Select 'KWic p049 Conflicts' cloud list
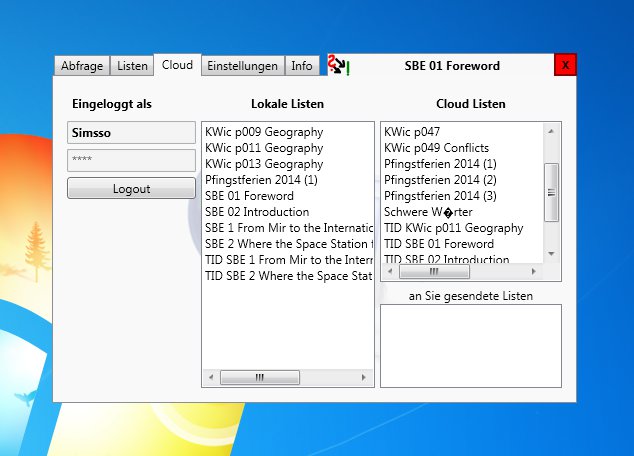This screenshot has width=634, height=456. [x=463, y=148]
